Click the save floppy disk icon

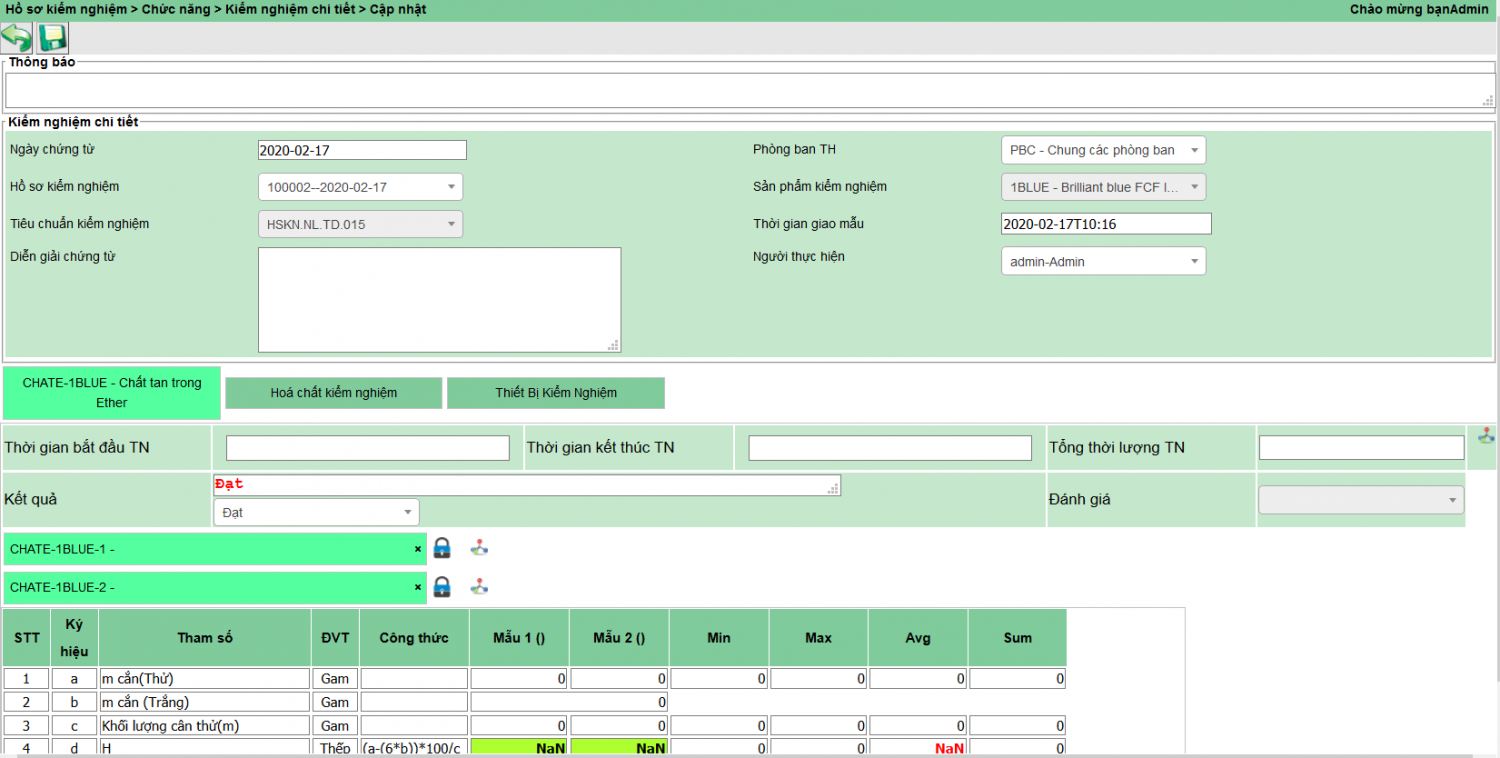[52, 38]
